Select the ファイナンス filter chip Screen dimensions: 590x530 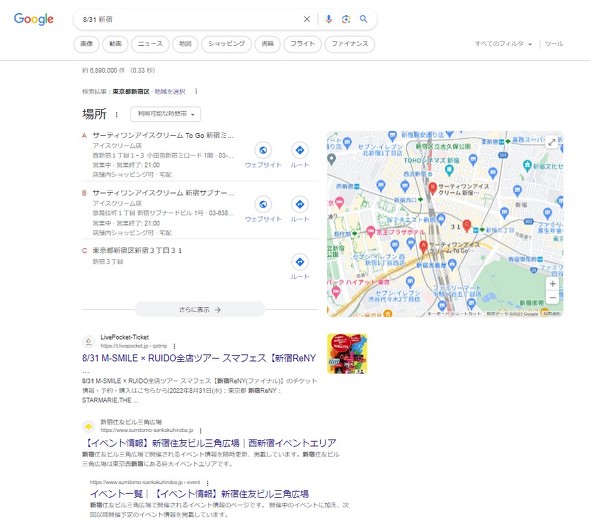click(350, 44)
